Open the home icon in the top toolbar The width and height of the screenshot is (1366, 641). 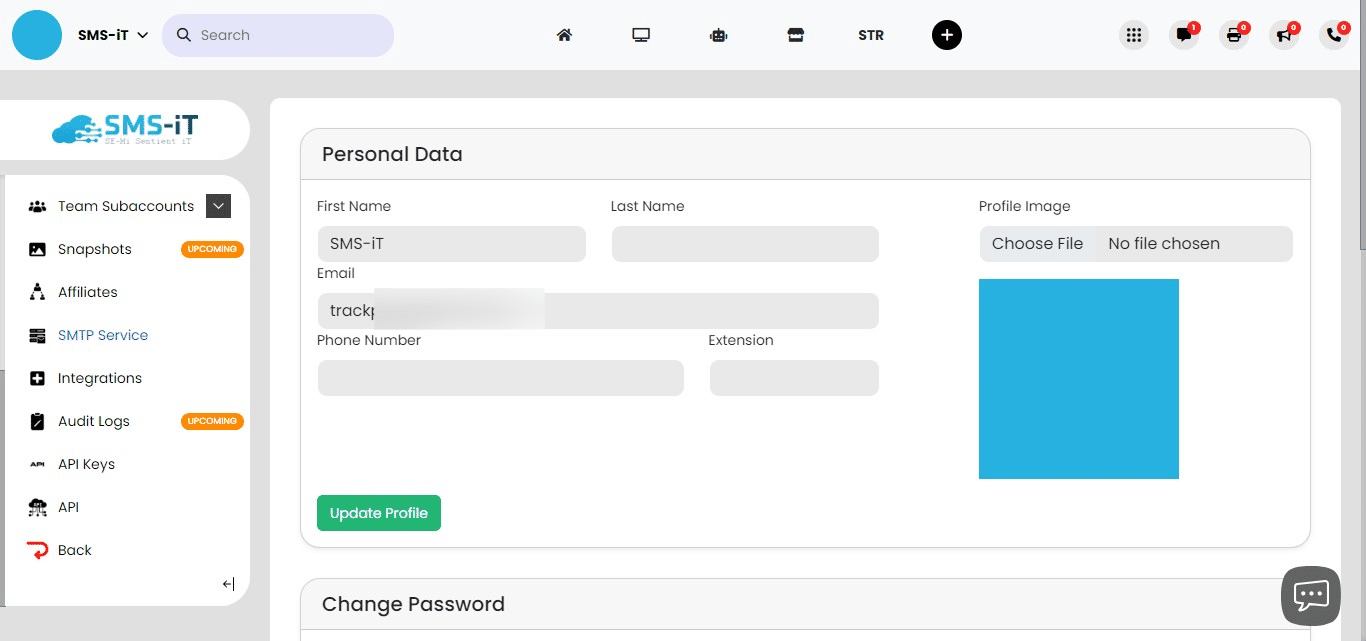564,34
